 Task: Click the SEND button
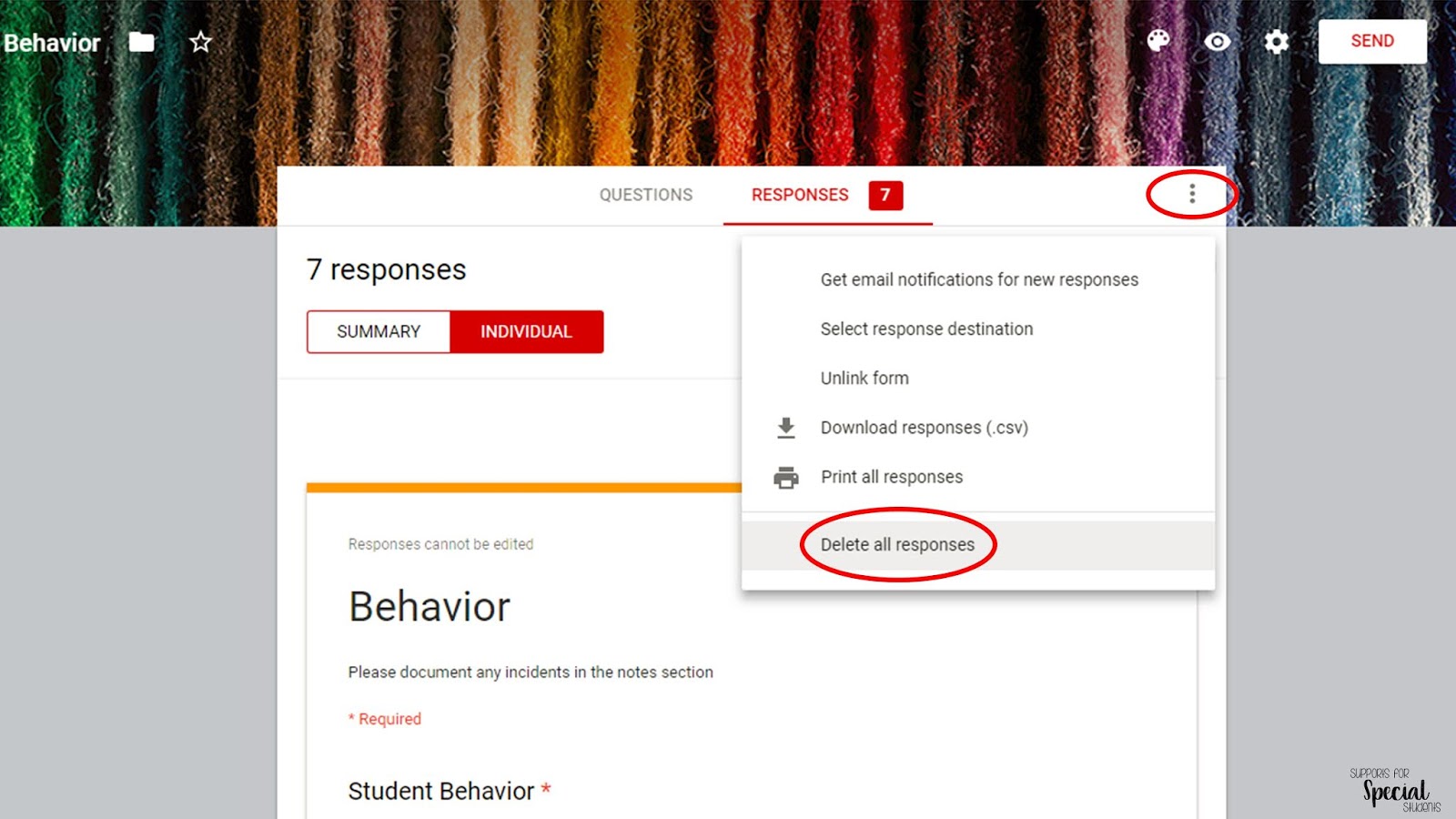pyautogui.click(x=1371, y=40)
